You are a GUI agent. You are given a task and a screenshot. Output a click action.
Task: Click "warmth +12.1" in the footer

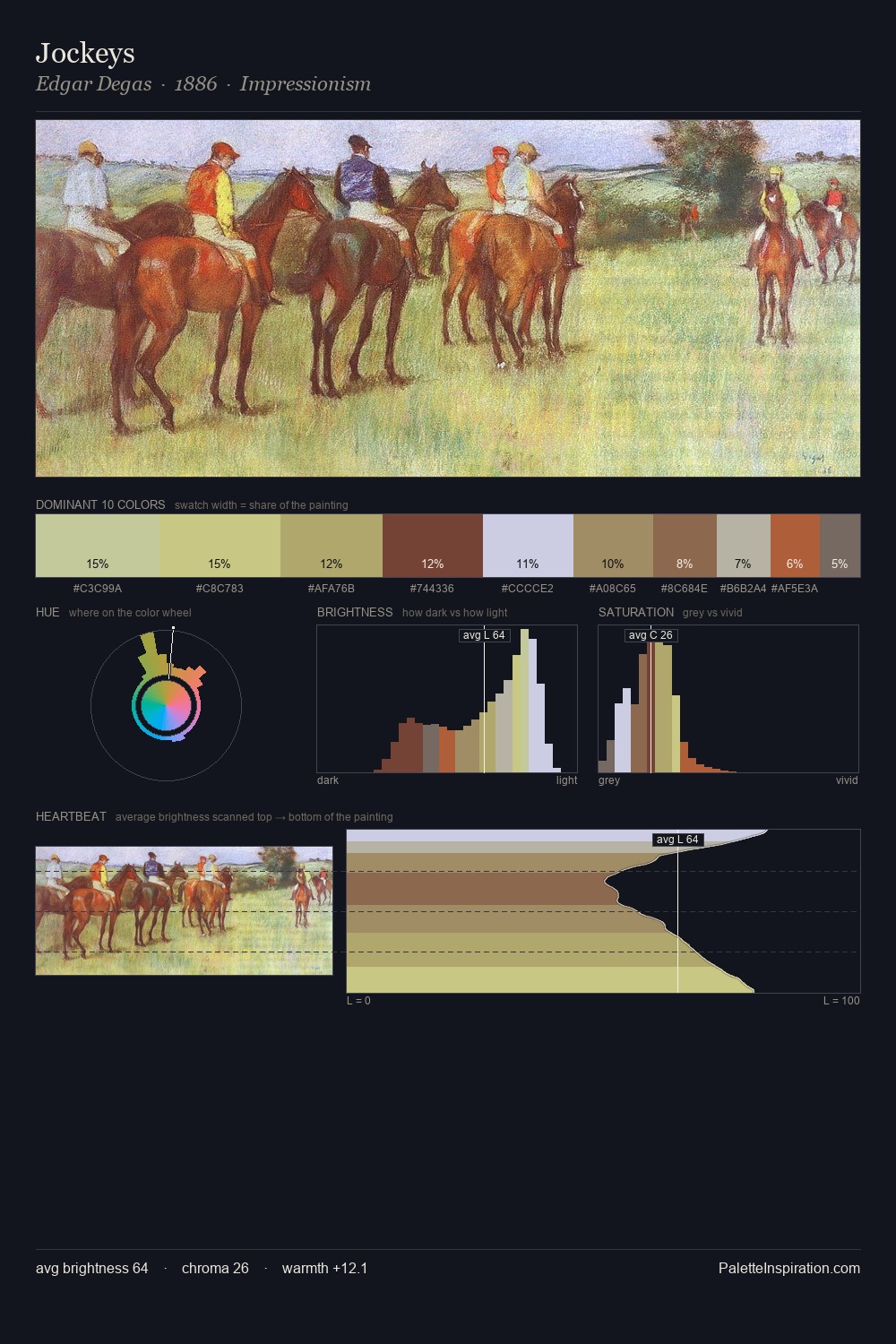(324, 1268)
